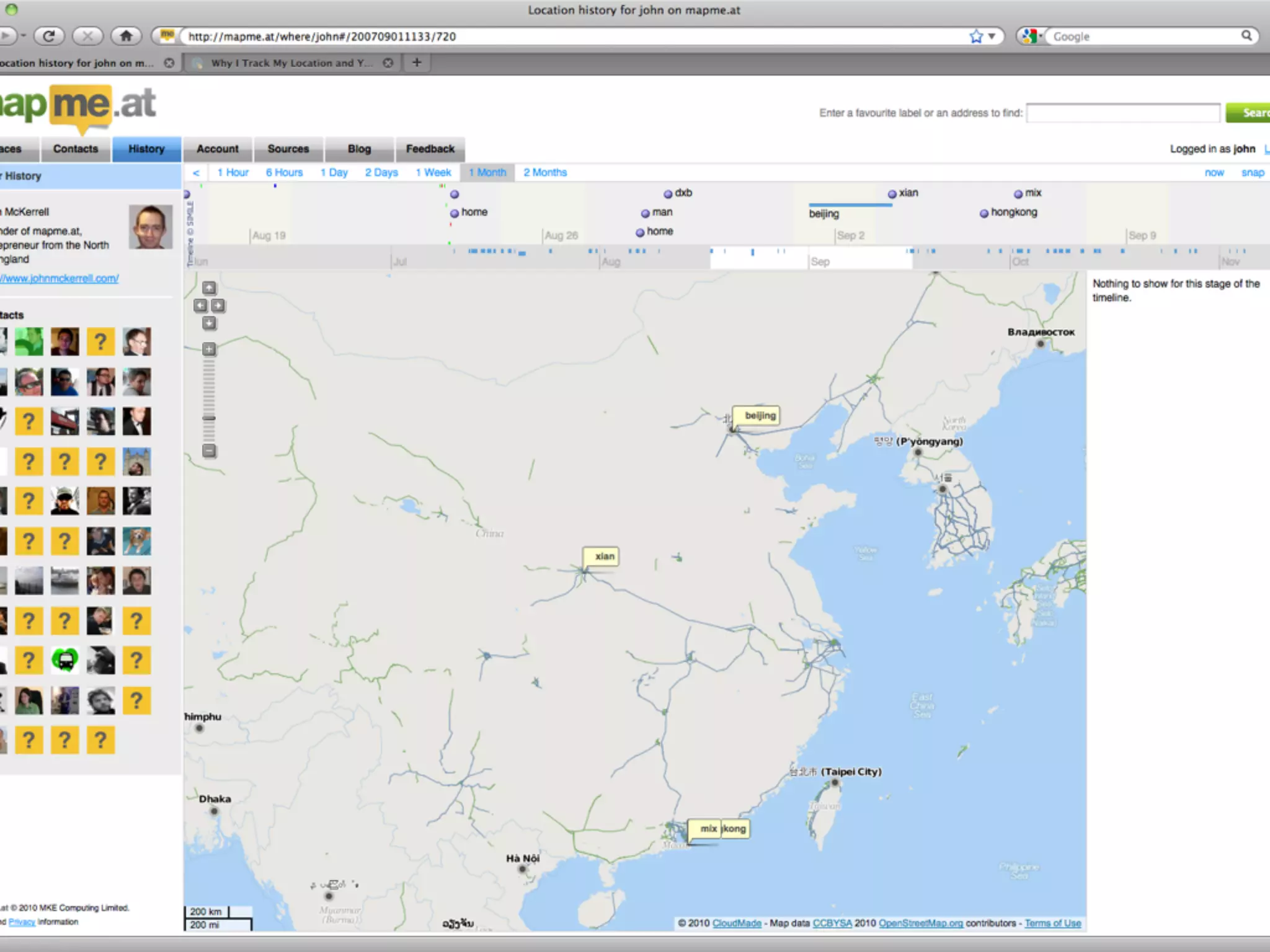The image size is (1270, 952).
Task: Pan map up with the arrow control
Action: [210, 288]
